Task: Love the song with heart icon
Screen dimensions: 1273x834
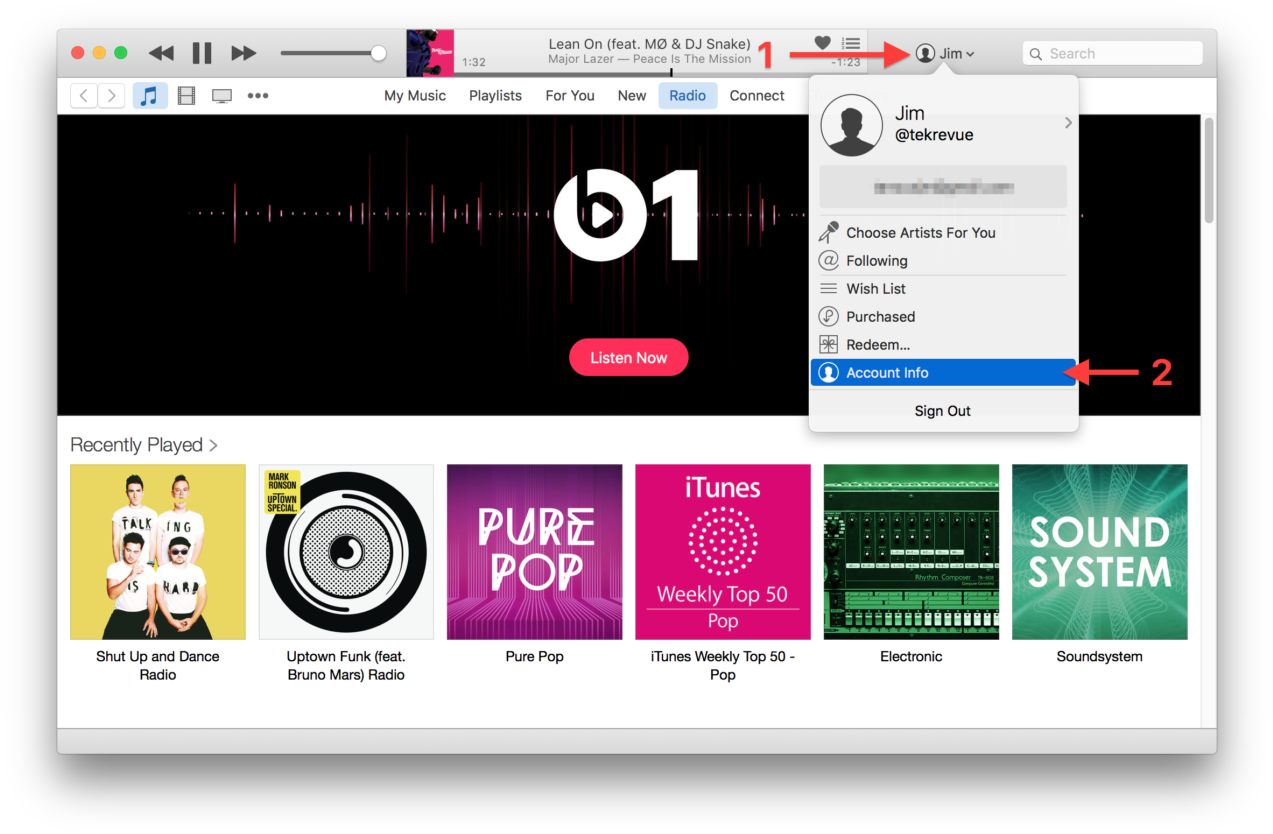Action: click(822, 43)
